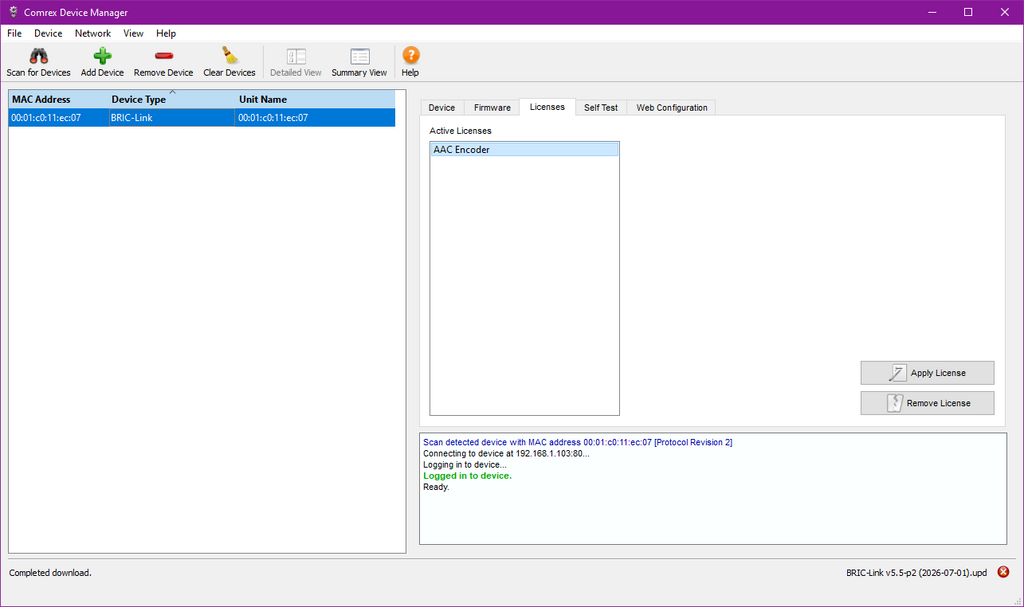This screenshot has height=607, width=1024.
Task: Open the Web Configuration tab
Action: [x=671, y=108]
